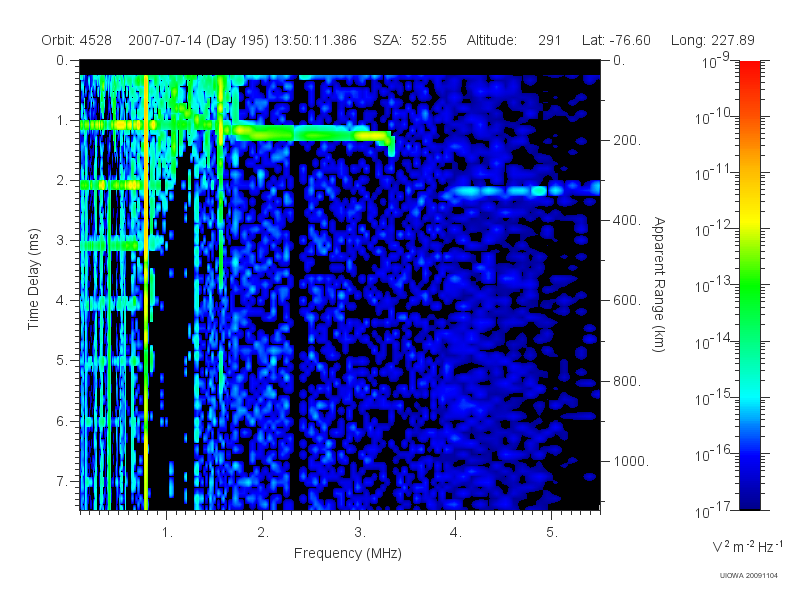Click the yellow vertical line near 0.8 MHz

pos(146,292)
